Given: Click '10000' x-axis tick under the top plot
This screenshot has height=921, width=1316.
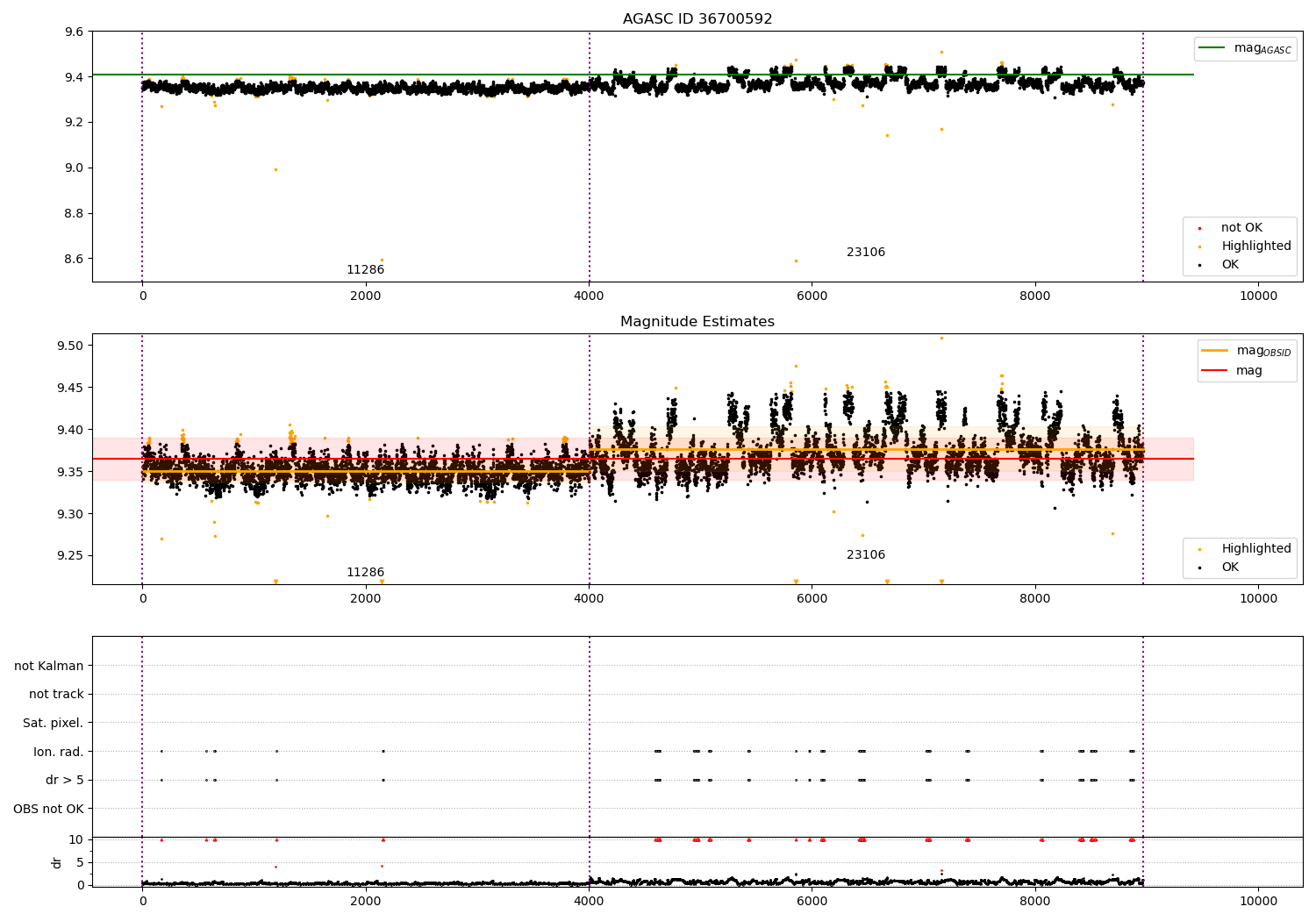Looking at the screenshot, I should 1258,296.
